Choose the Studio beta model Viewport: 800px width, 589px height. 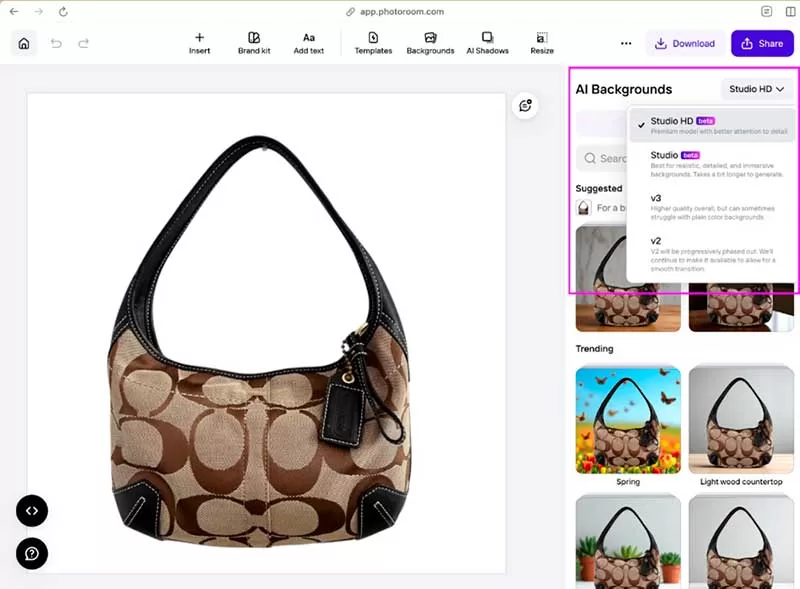(711, 164)
